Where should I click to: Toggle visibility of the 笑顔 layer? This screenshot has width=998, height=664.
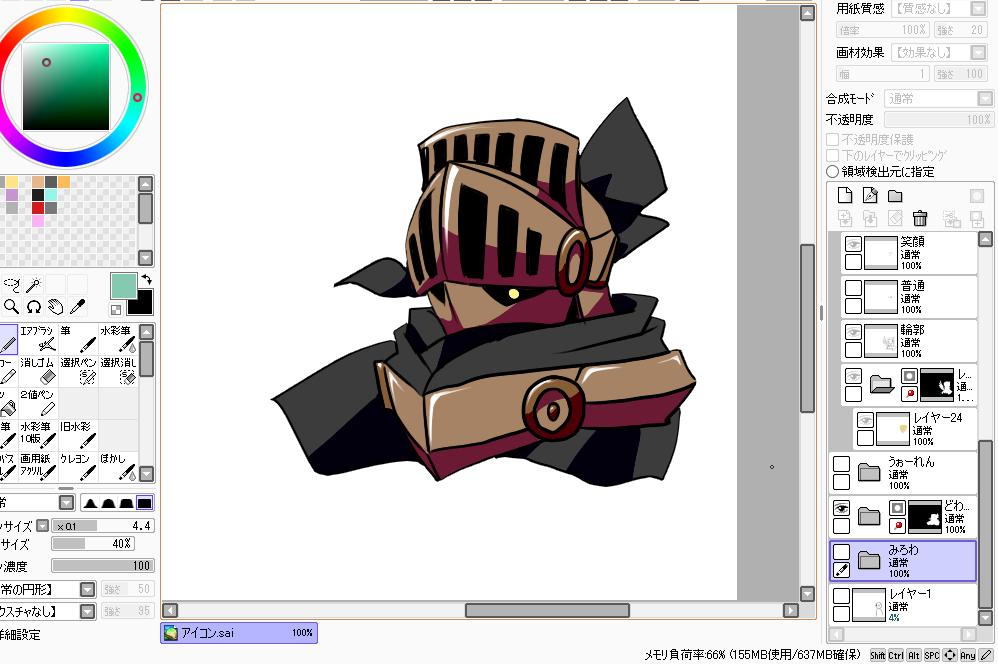[853, 244]
